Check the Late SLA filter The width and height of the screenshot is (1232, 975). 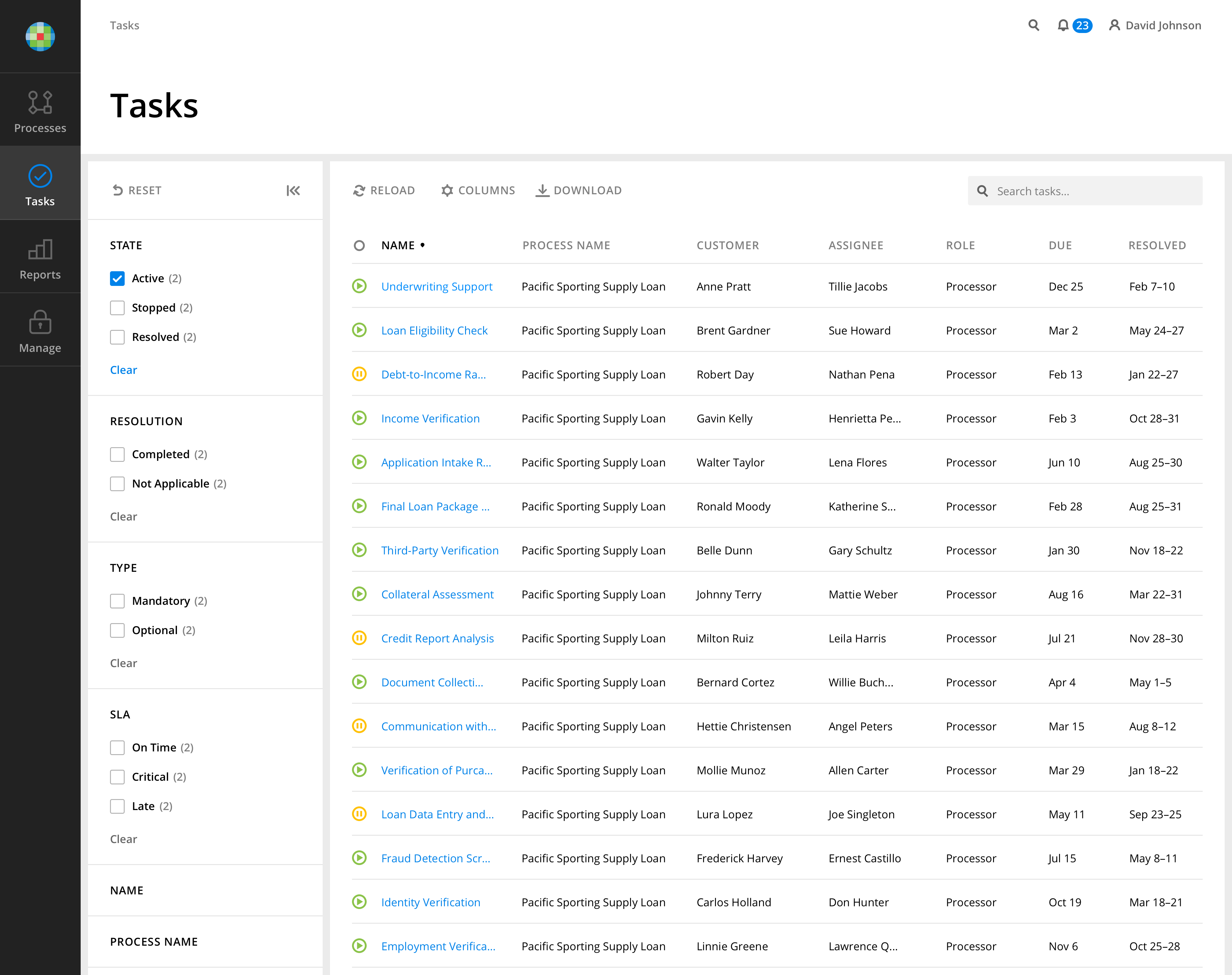click(117, 806)
